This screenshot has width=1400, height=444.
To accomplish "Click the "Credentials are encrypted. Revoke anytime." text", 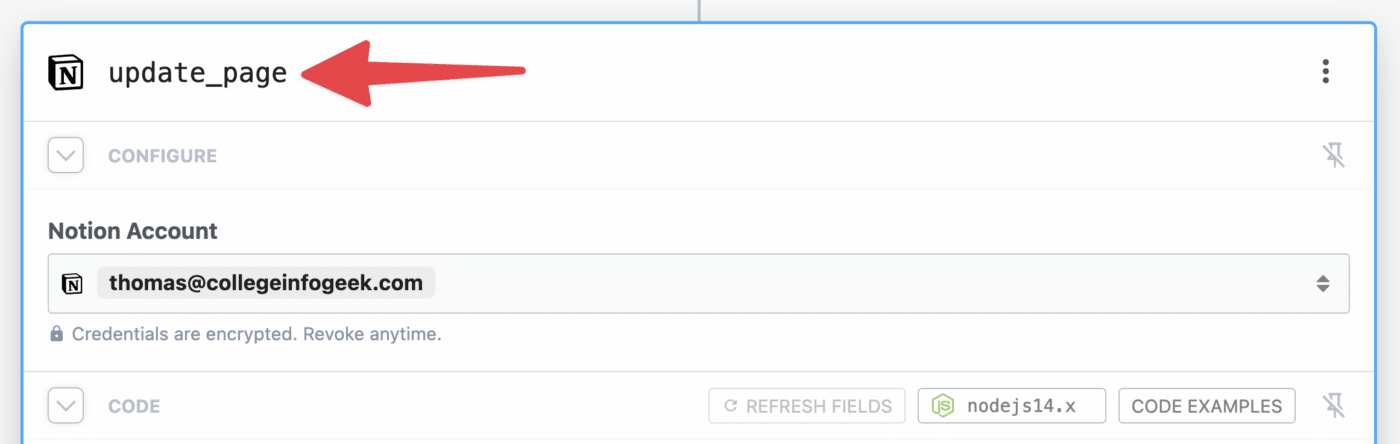I will [256, 334].
